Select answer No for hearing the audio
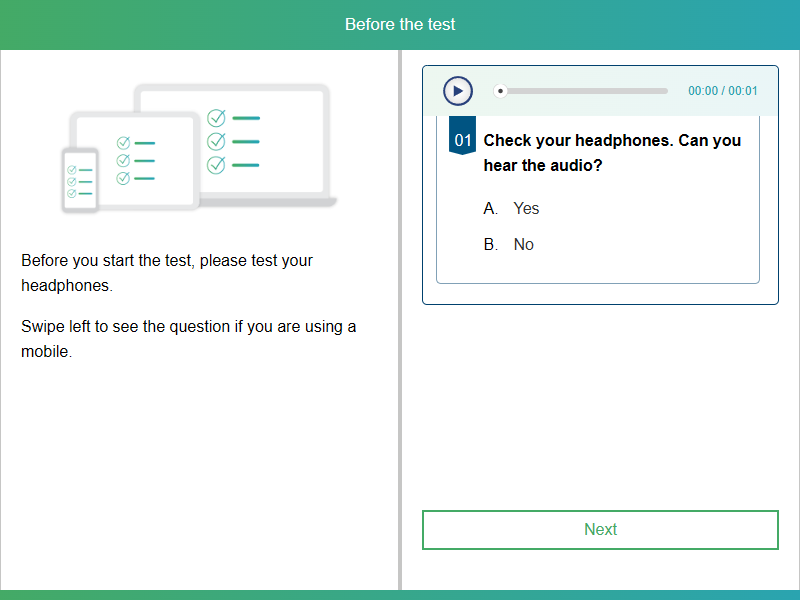The height and width of the screenshot is (600, 800). 523,244
